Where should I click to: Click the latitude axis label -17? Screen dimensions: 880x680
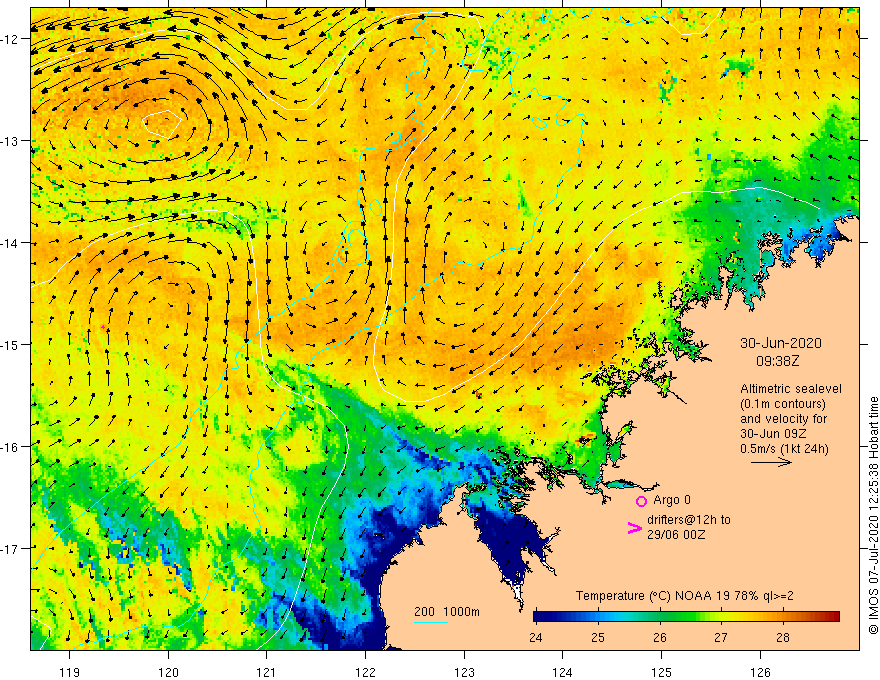(x=10, y=548)
